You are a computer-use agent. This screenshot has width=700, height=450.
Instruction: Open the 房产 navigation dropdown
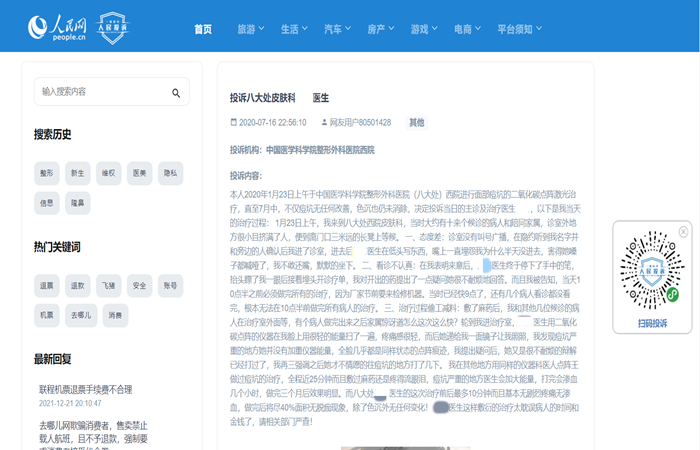[x=381, y=29]
